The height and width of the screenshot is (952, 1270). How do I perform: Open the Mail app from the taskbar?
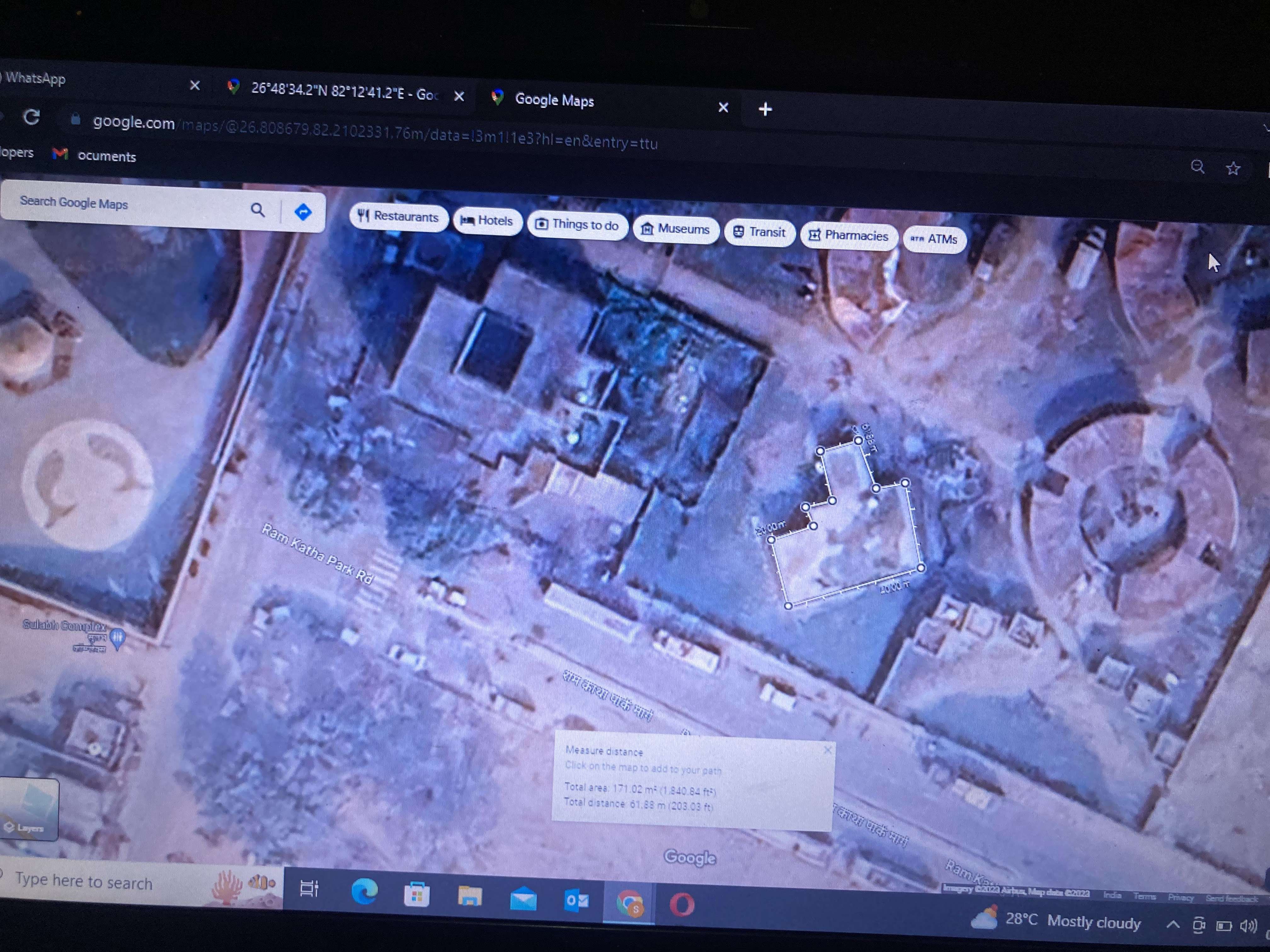523,899
